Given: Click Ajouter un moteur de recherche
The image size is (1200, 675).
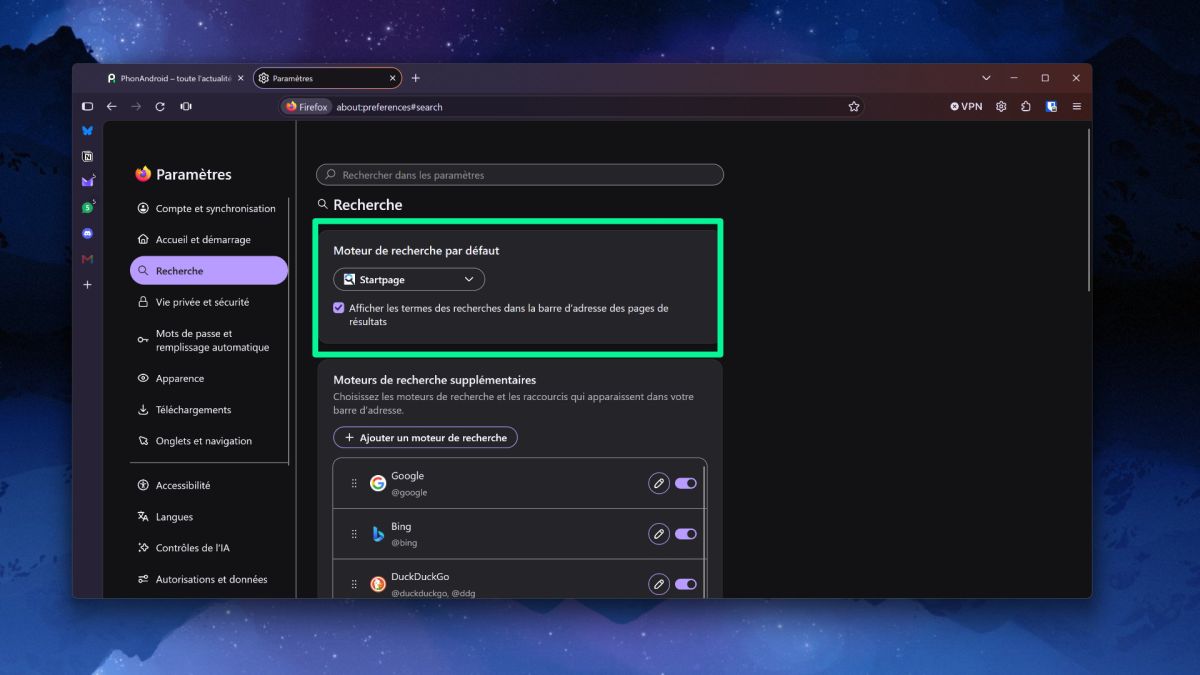Looking at the screenshot, I should [425, 438].
